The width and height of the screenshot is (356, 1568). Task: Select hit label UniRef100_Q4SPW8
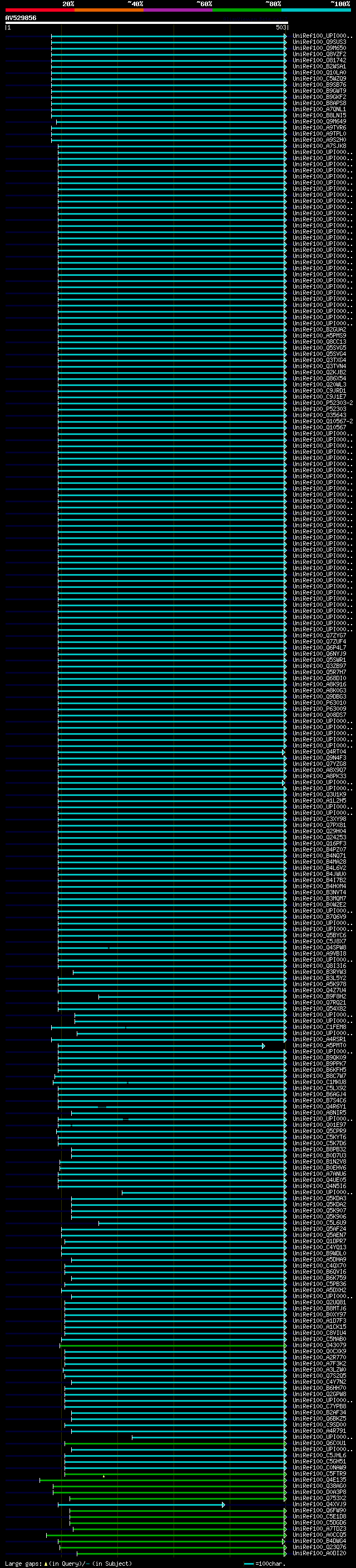(319, 947)
